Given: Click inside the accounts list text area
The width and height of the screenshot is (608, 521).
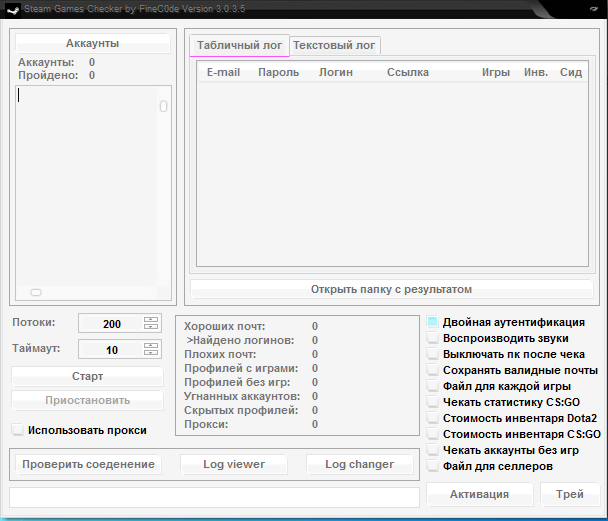Looking at the screenshot, I should pos(86,186).
